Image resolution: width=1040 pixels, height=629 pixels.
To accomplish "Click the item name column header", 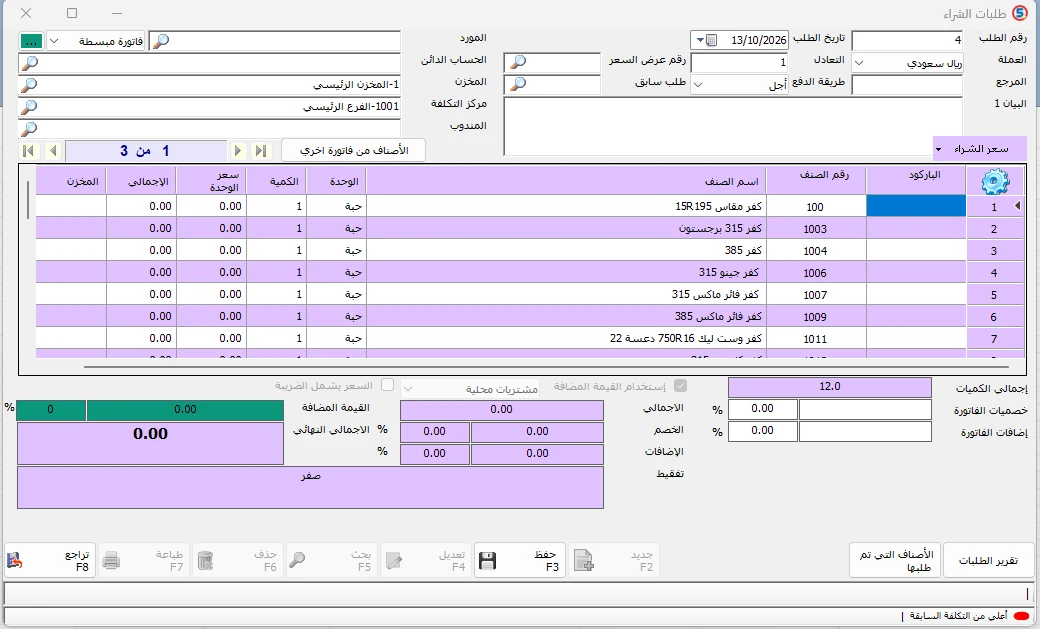I will click(566, 180).
